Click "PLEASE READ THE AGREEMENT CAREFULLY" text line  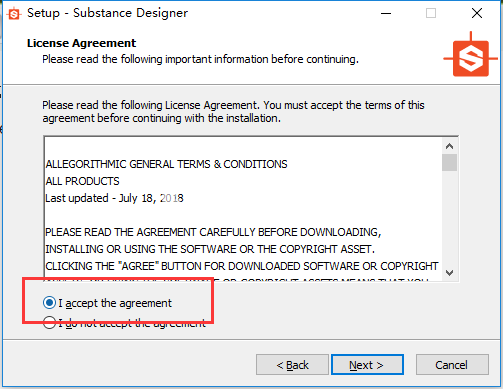(x=213, y=232)
